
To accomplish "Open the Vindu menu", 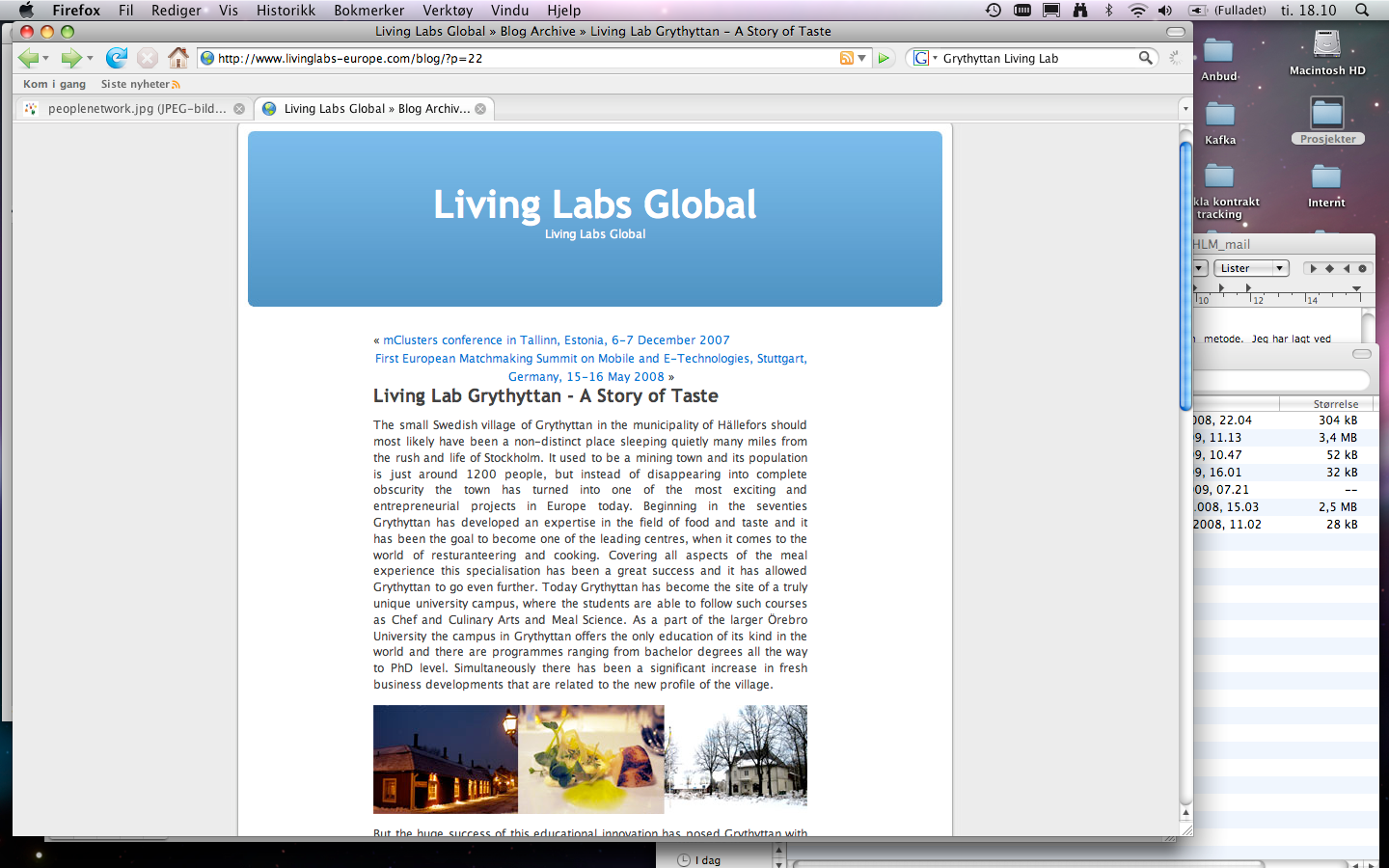I will pyautogui.click(x=509, y=10).
